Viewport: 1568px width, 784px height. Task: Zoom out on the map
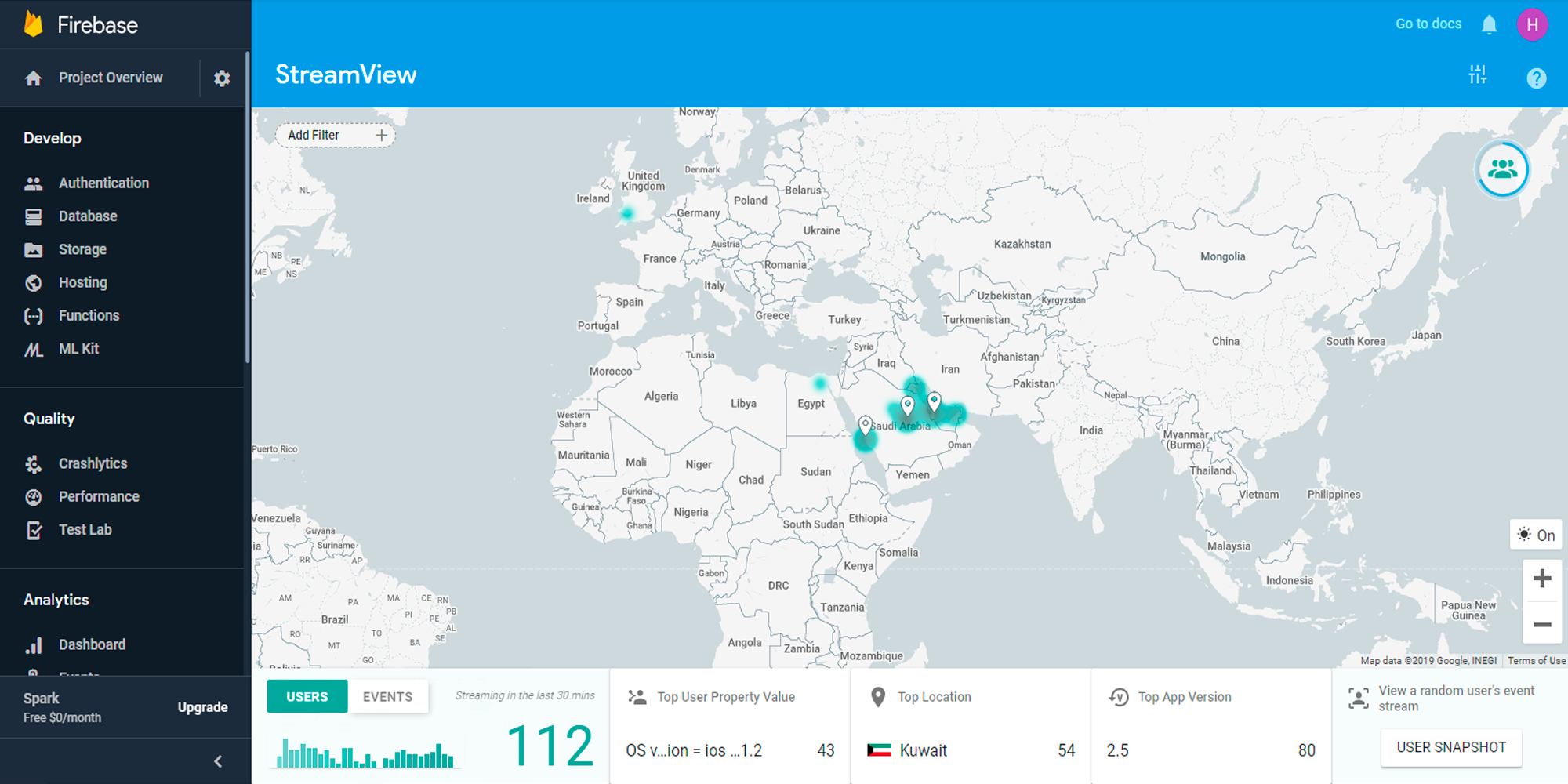pyautogui.click(x=1541, y=625)
